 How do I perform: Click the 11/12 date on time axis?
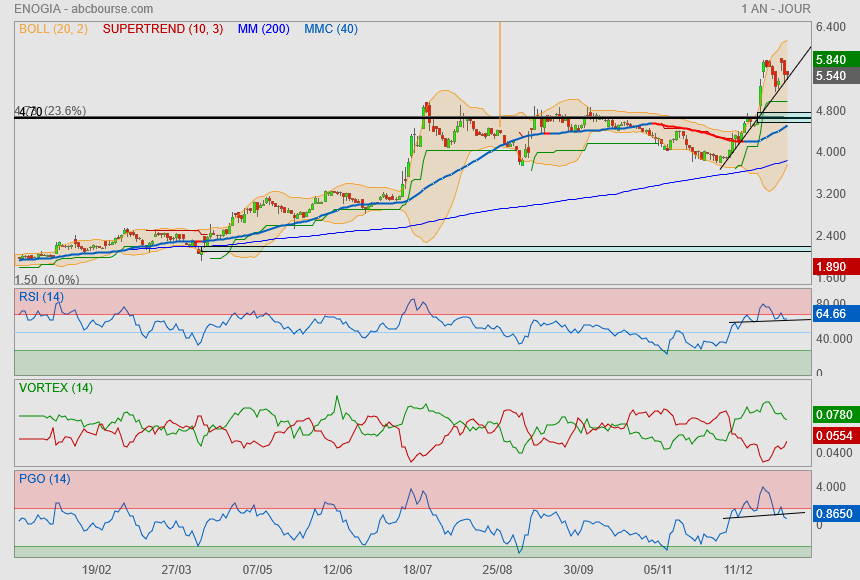click(738, 569)
